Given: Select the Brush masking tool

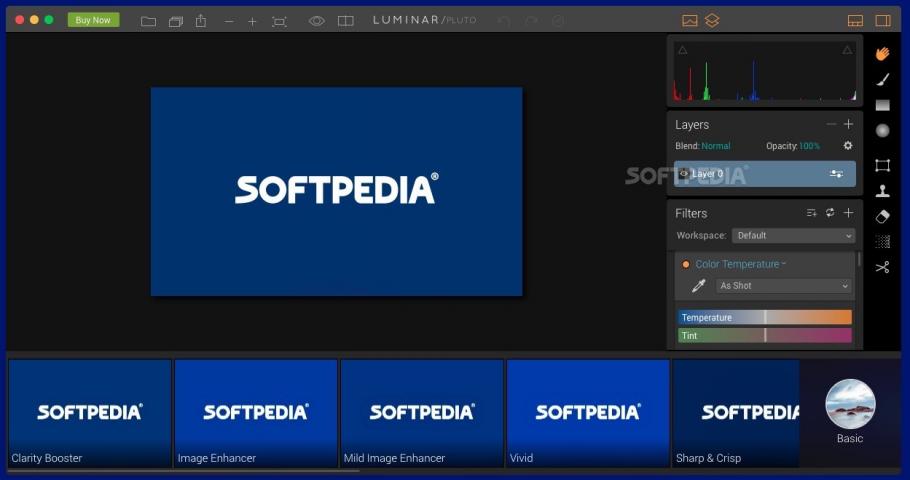Looking at the screenshot, I should click(x=883, y=80).
